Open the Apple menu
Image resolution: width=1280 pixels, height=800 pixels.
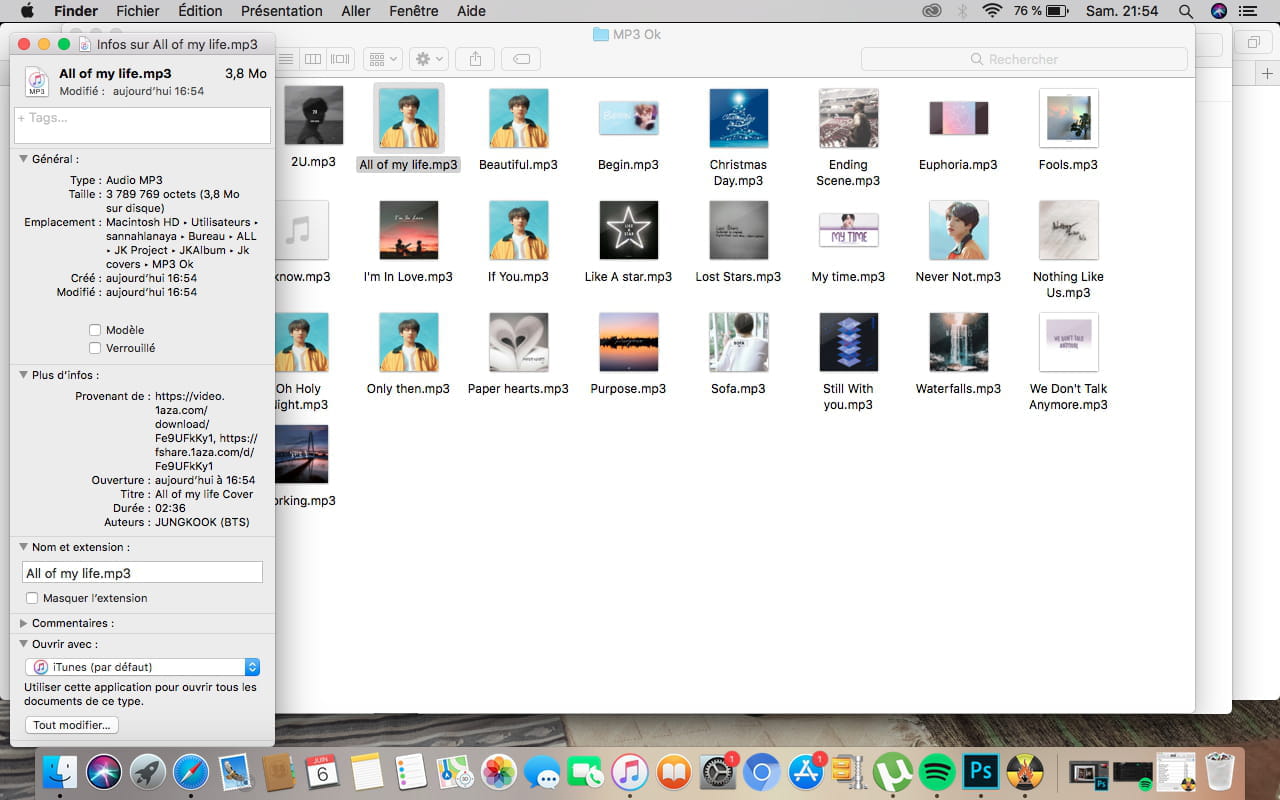[x=27, y=11]
